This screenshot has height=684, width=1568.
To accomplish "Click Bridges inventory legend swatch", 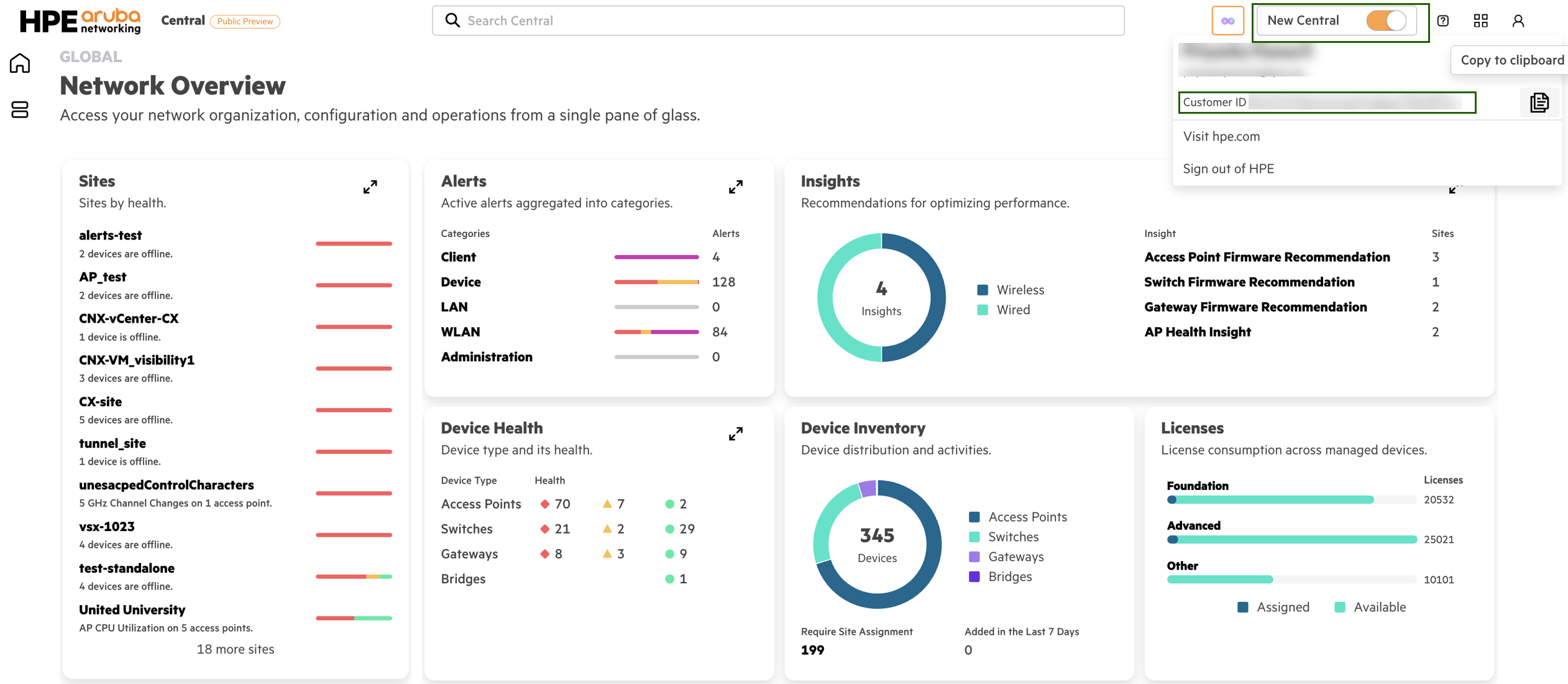I will pyautogui.click(x=974, y=576).
